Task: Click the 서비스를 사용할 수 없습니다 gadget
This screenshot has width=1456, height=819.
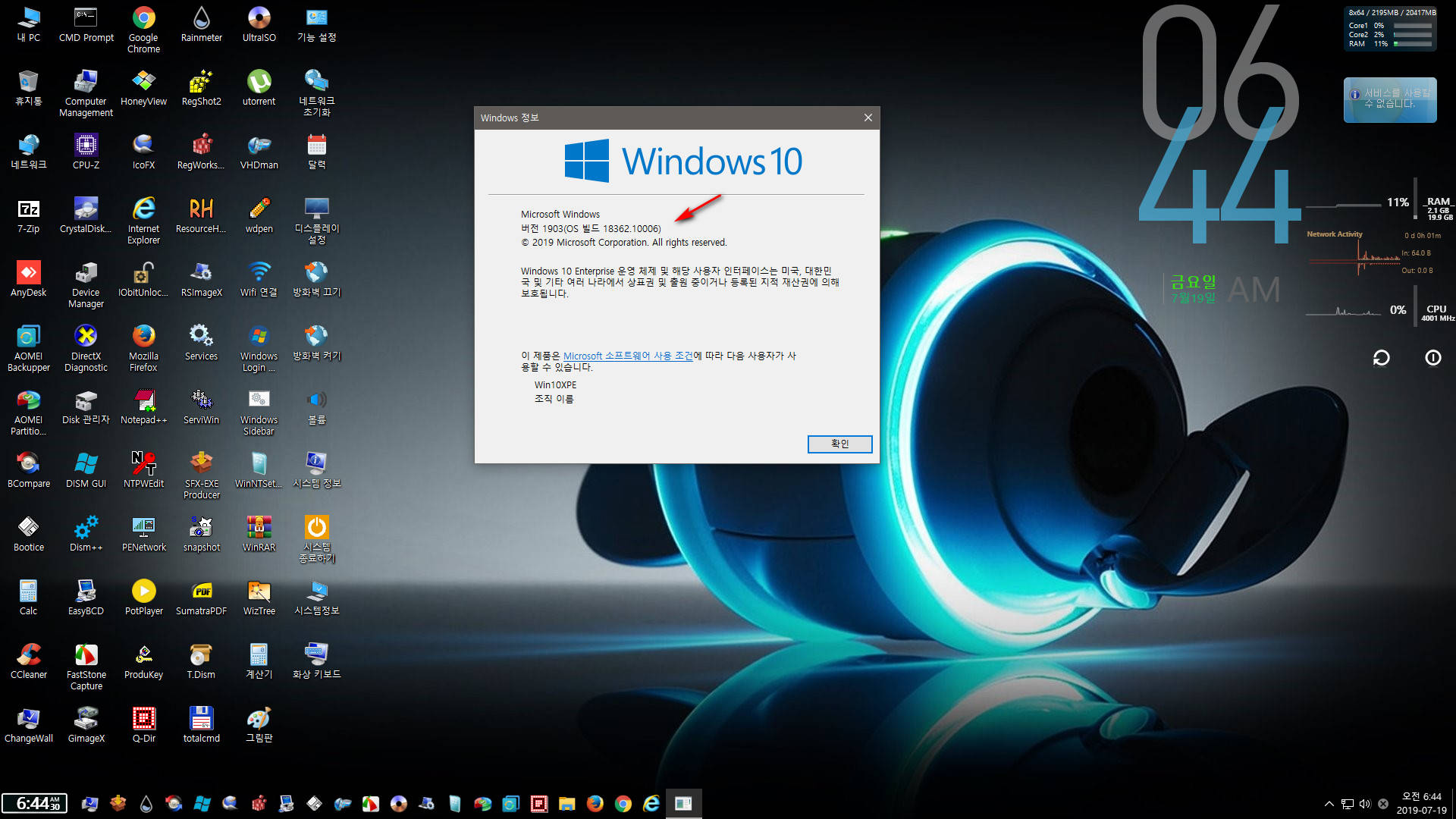Action: tap(1390, 99)
